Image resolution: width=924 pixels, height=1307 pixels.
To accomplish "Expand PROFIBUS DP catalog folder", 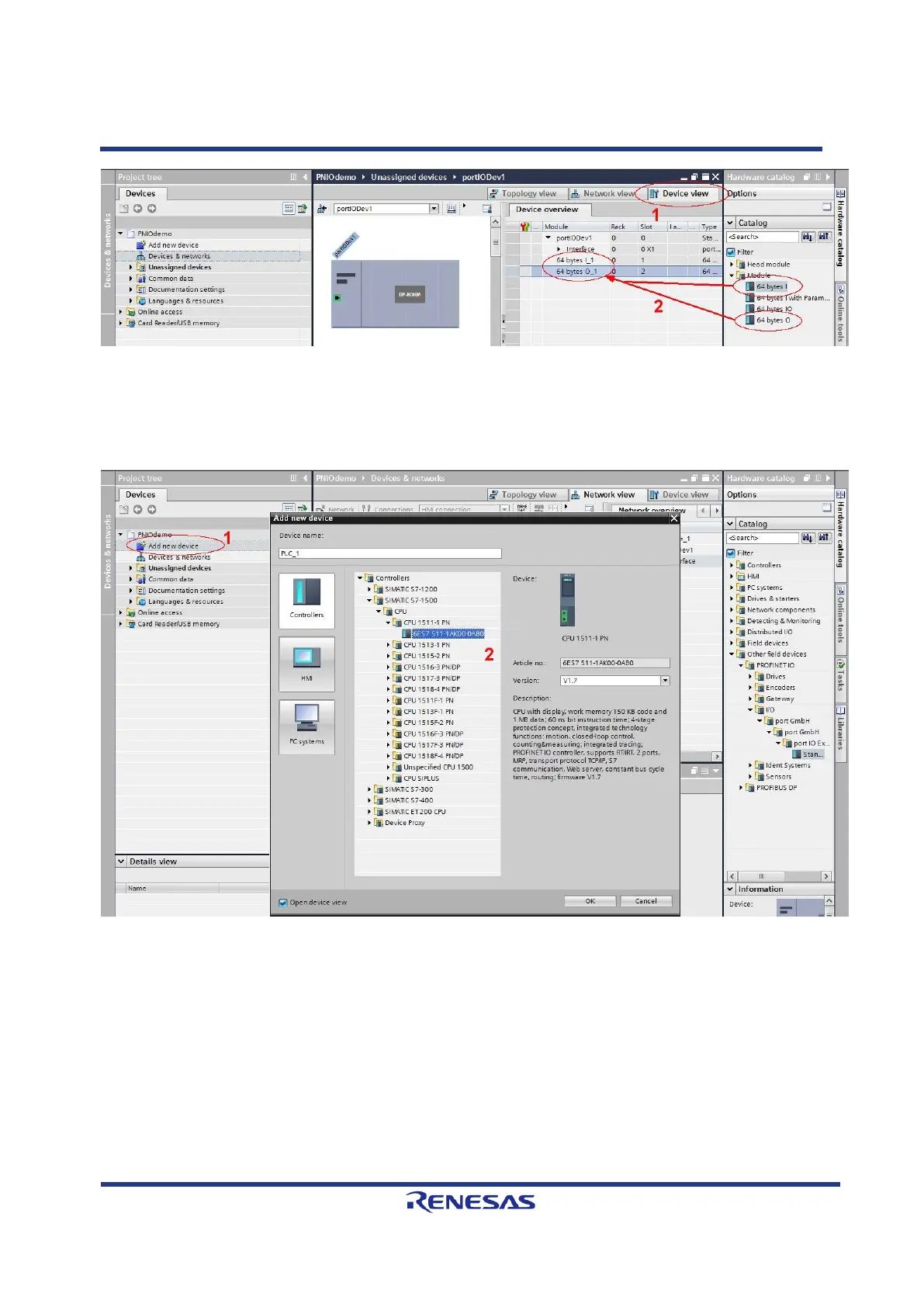I will (x=741, y=788).
